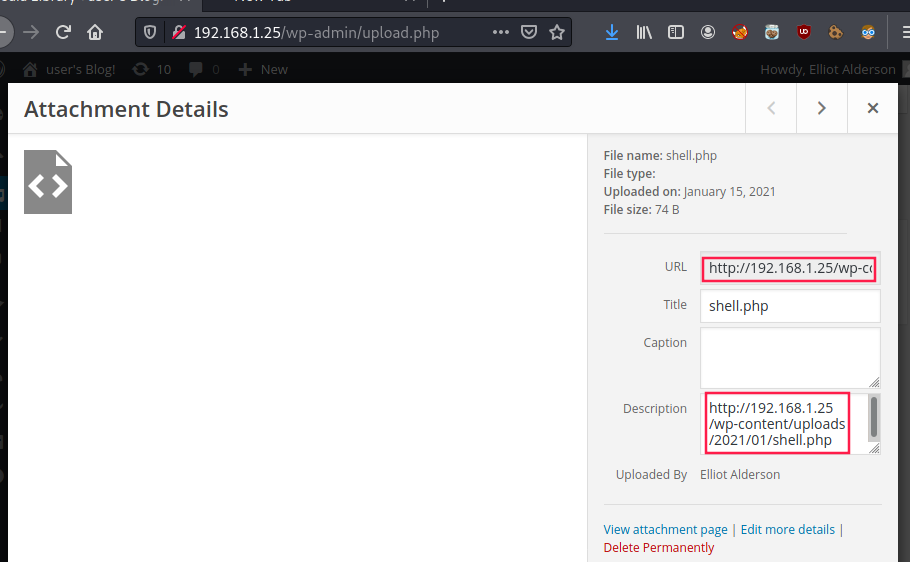Screen dimensions: 910x562
Task: Open the 10 pending updates item
Action: pyautogui.click(x=151, y=70)
